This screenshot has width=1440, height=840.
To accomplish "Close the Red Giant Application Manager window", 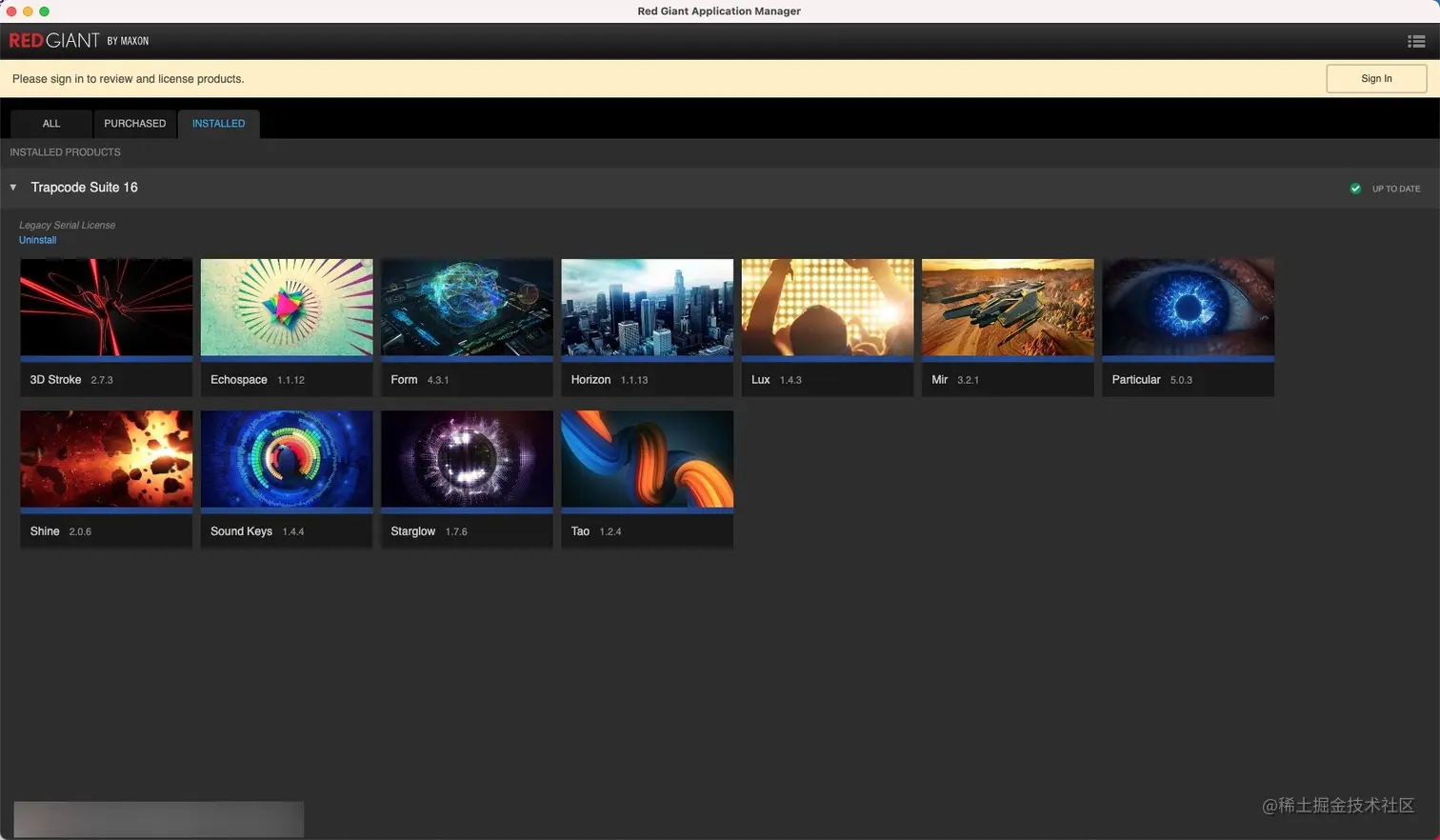I will coord(11,11).
